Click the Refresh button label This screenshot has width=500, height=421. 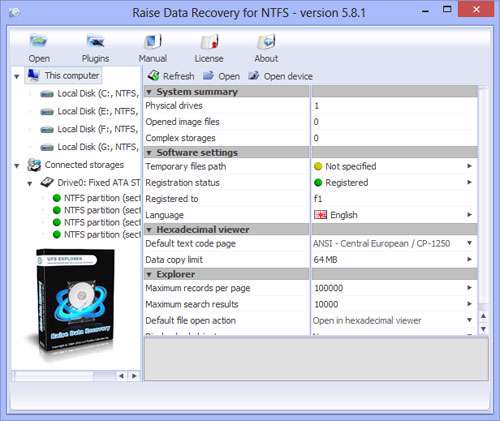pyautogui.click(x=178, y=76)
